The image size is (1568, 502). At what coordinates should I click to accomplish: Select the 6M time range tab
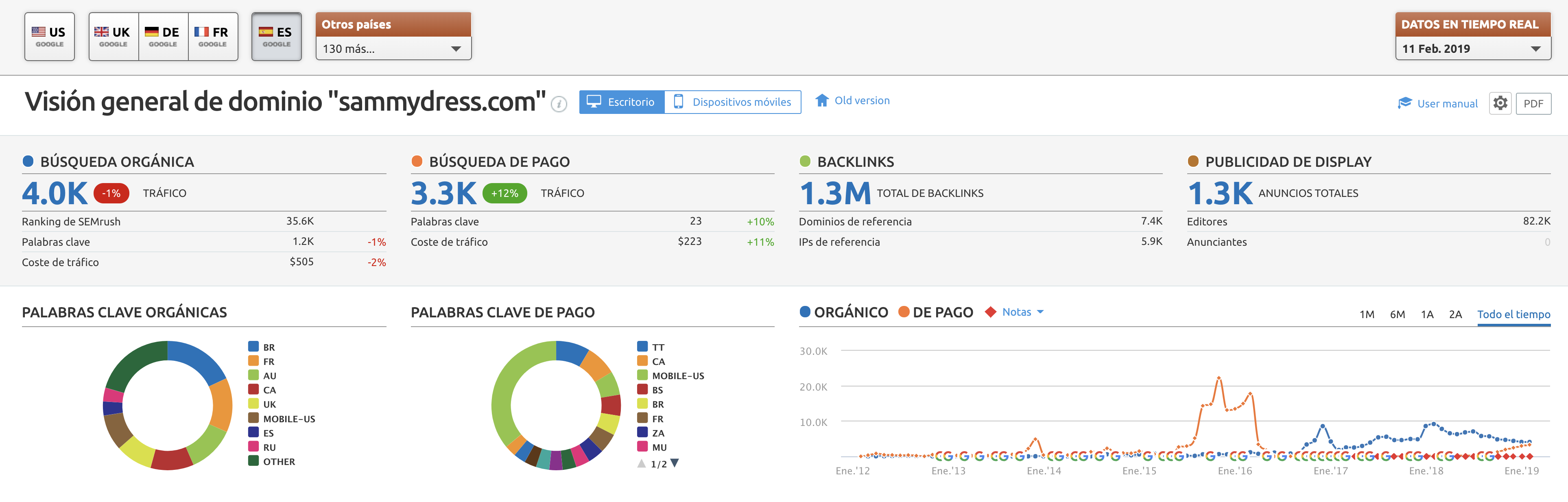point(1397,314)
